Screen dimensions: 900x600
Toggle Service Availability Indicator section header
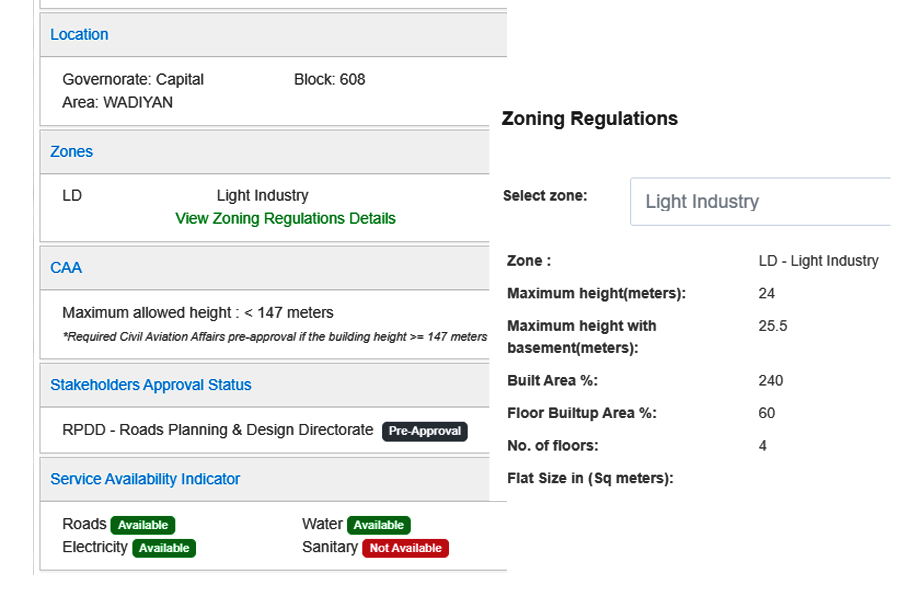pos(145,479)
